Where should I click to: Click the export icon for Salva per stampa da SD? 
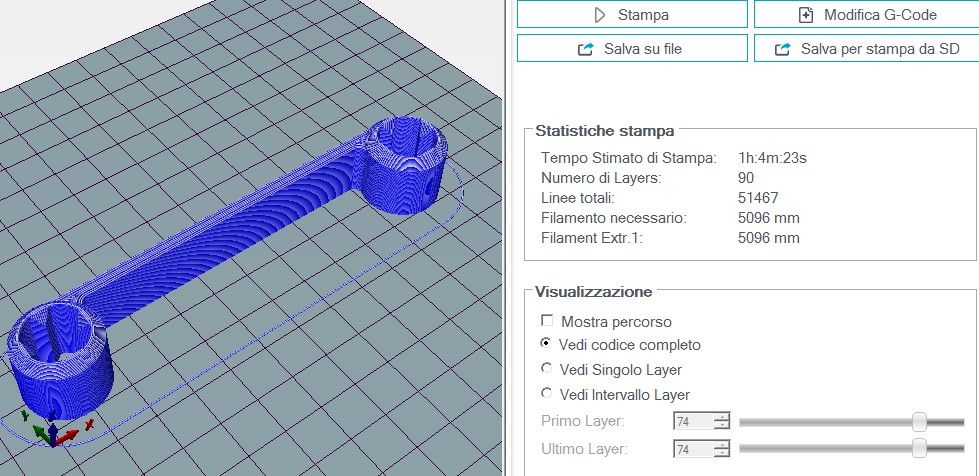(784, 48)
